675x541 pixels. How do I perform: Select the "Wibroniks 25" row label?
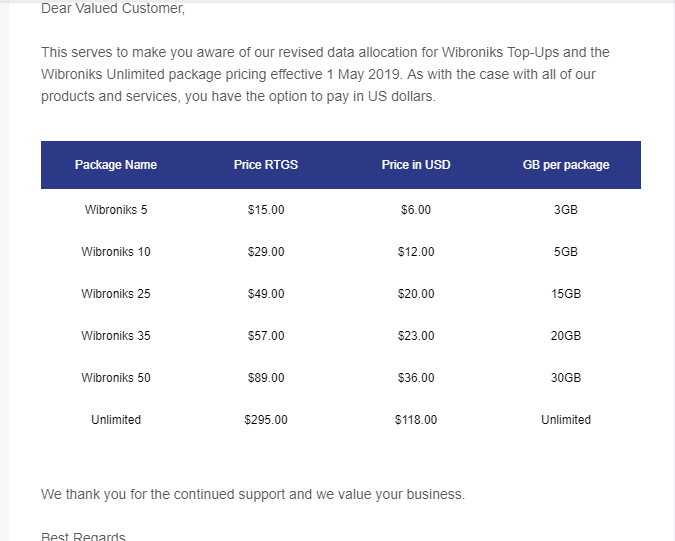[116, 294]
